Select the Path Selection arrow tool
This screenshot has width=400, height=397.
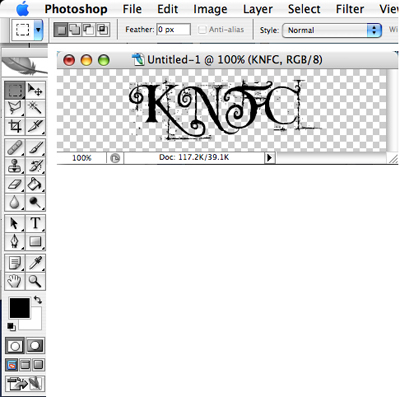[15, 223]
